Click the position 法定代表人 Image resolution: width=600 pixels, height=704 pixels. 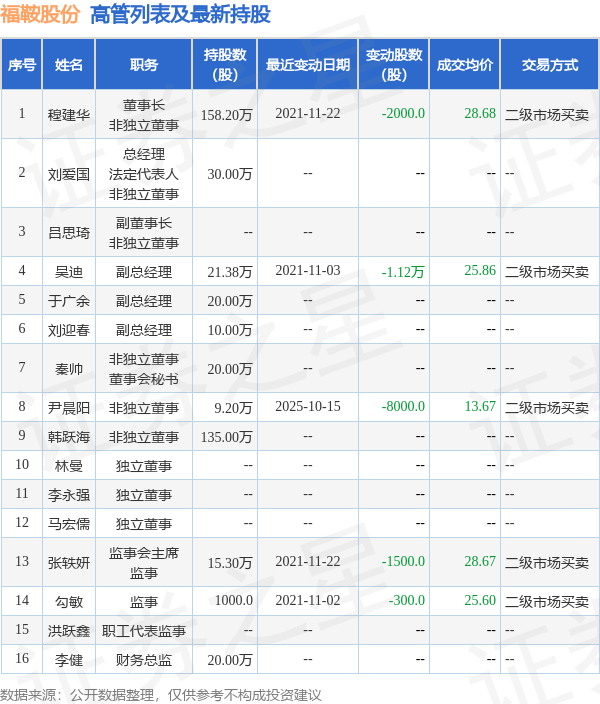(144, 174)
